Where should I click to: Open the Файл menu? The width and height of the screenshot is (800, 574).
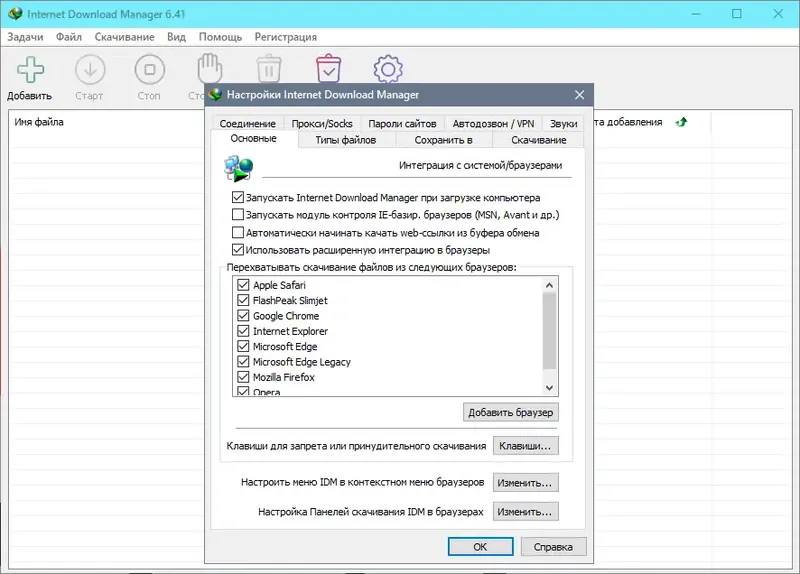tap(69, 37)
